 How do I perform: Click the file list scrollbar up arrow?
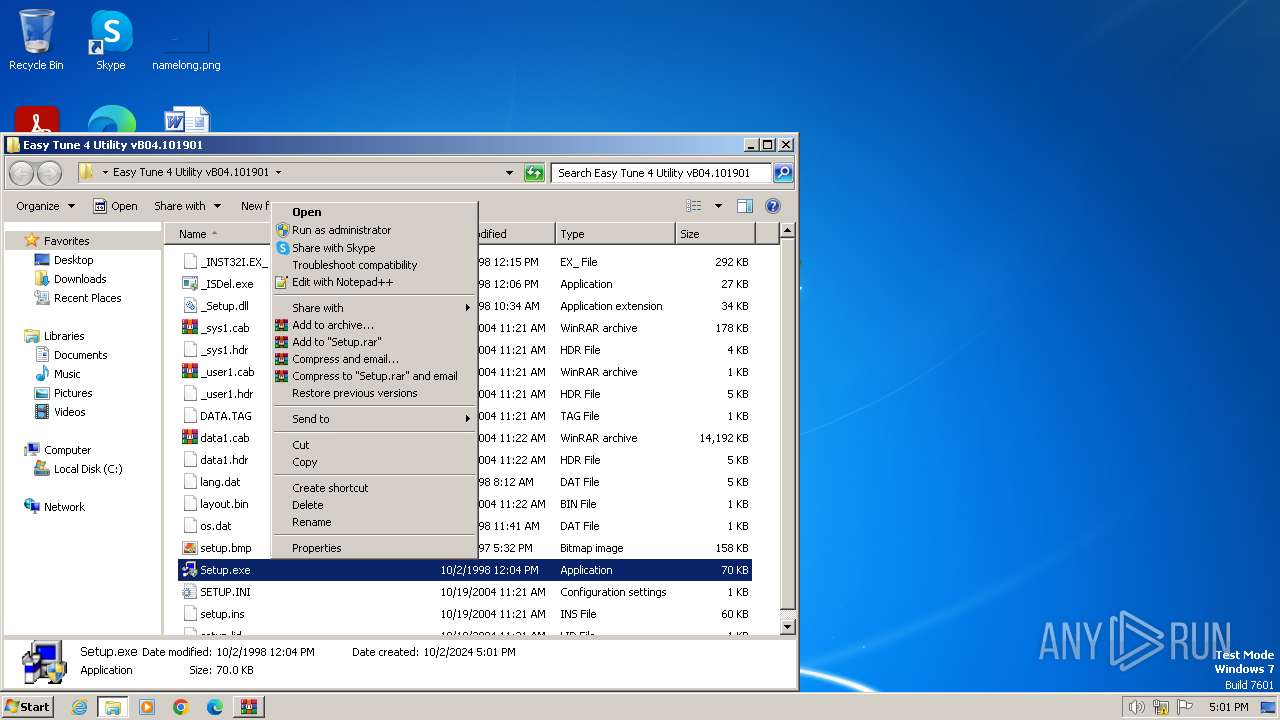pyautogui.click(x=787, y=231)
